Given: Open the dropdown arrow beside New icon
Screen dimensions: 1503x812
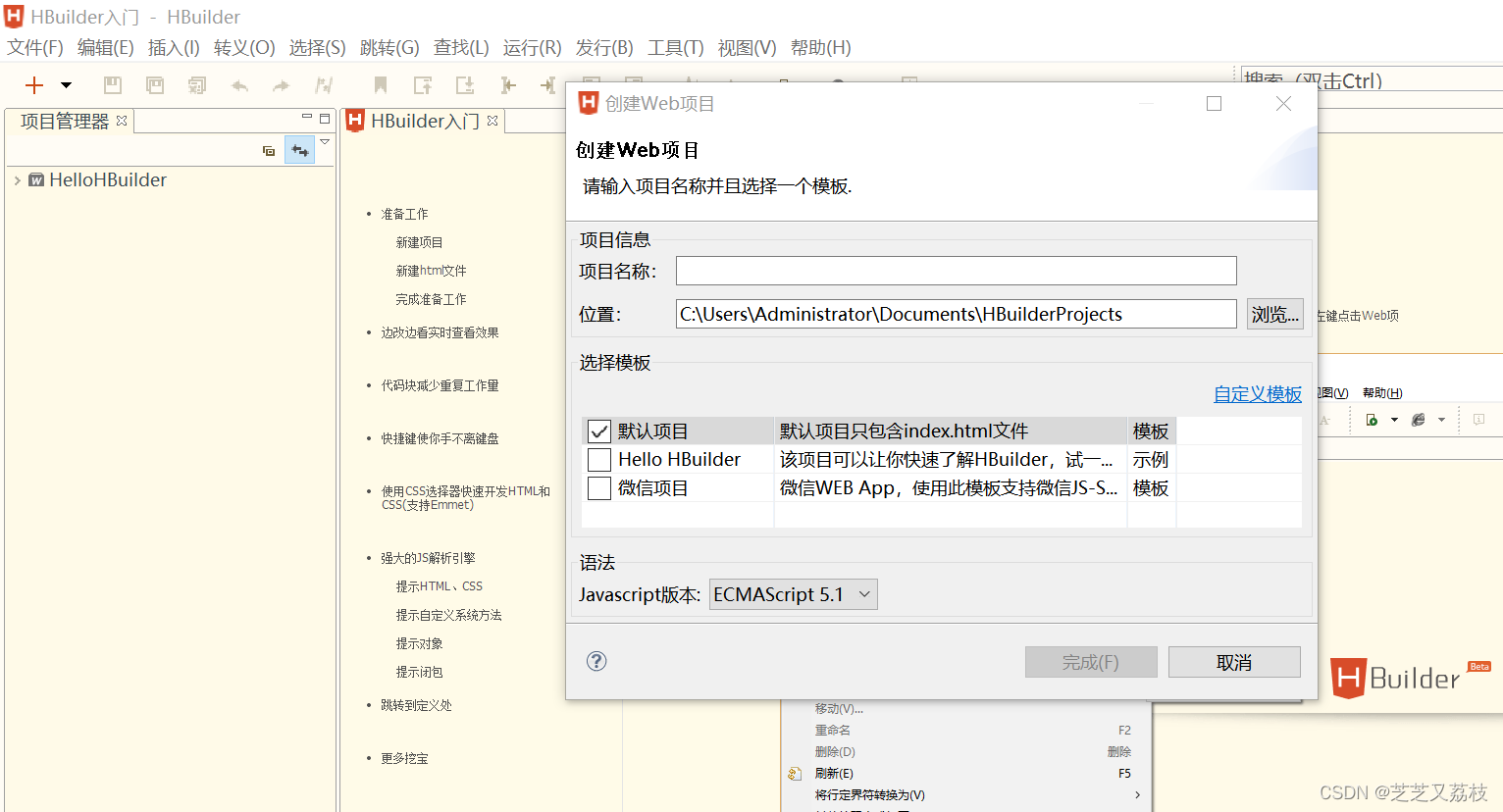Looking at the screenshot, I should pos(66,85).
